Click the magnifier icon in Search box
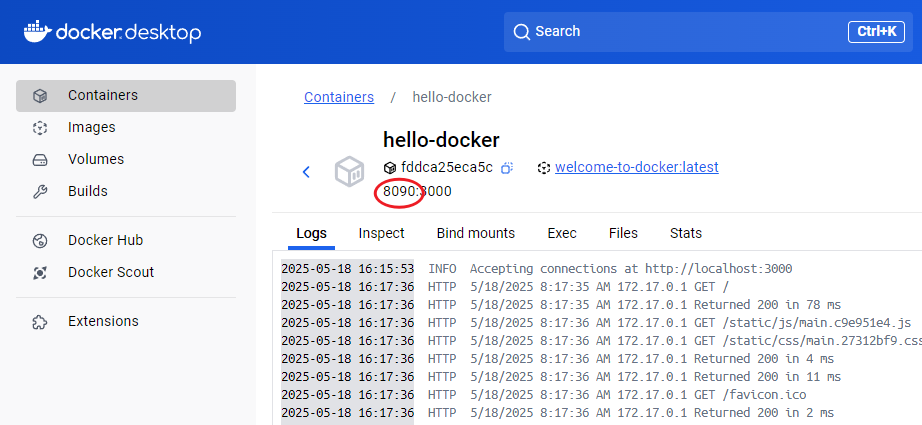This screenshot has width=922, height=425. click(522, 32)
